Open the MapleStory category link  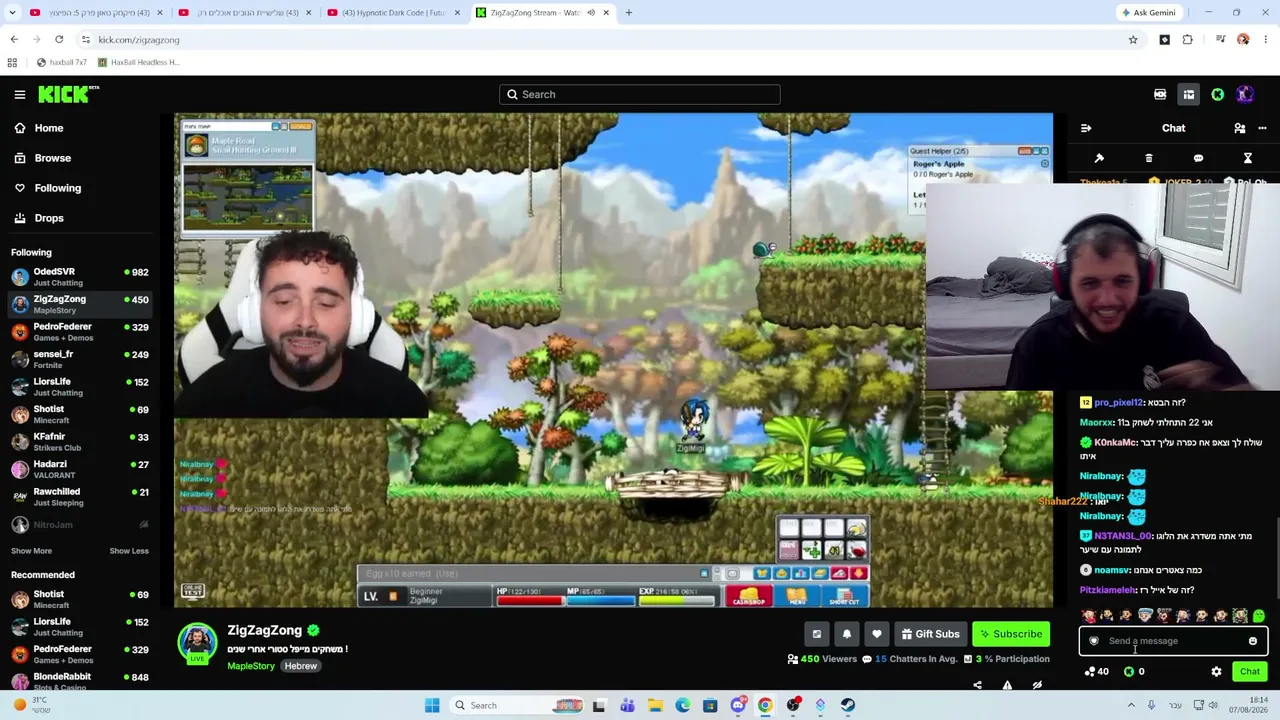[x=251, y=666]
